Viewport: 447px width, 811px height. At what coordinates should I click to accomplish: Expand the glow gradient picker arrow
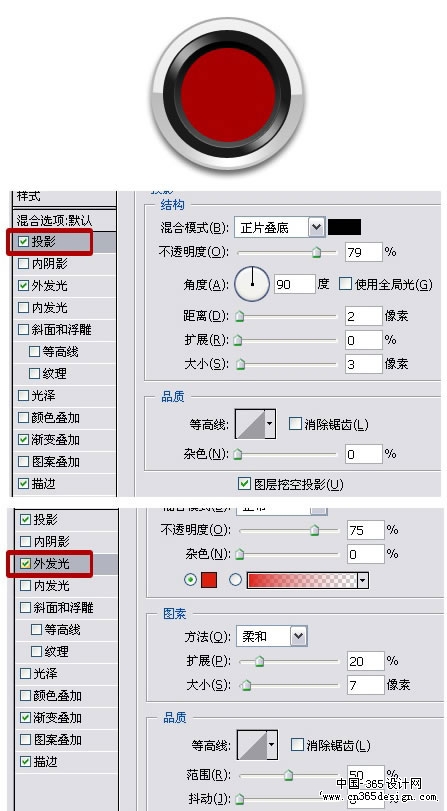(363, 580)
